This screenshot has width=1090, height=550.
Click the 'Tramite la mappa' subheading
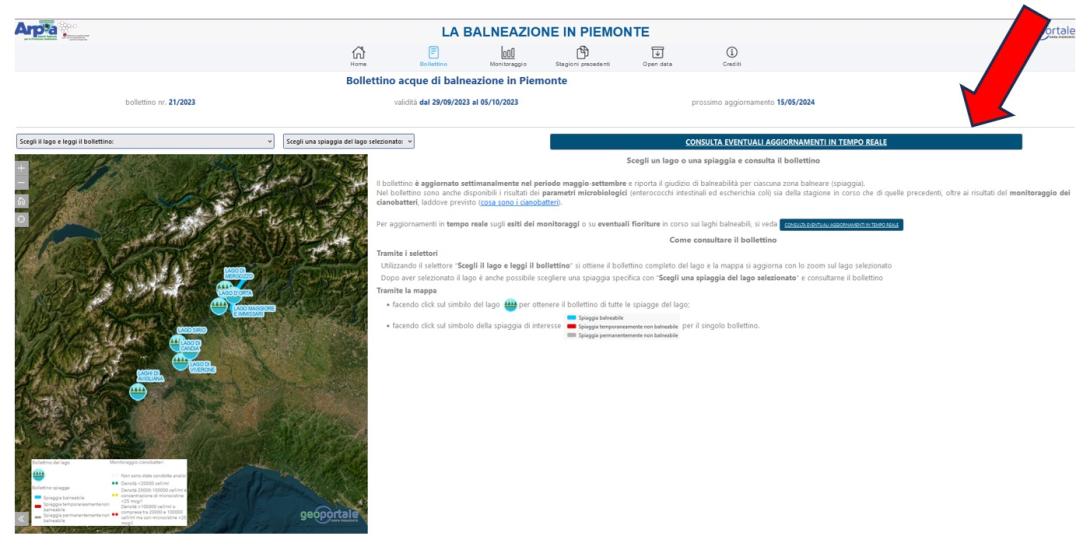tap(407, 291)
